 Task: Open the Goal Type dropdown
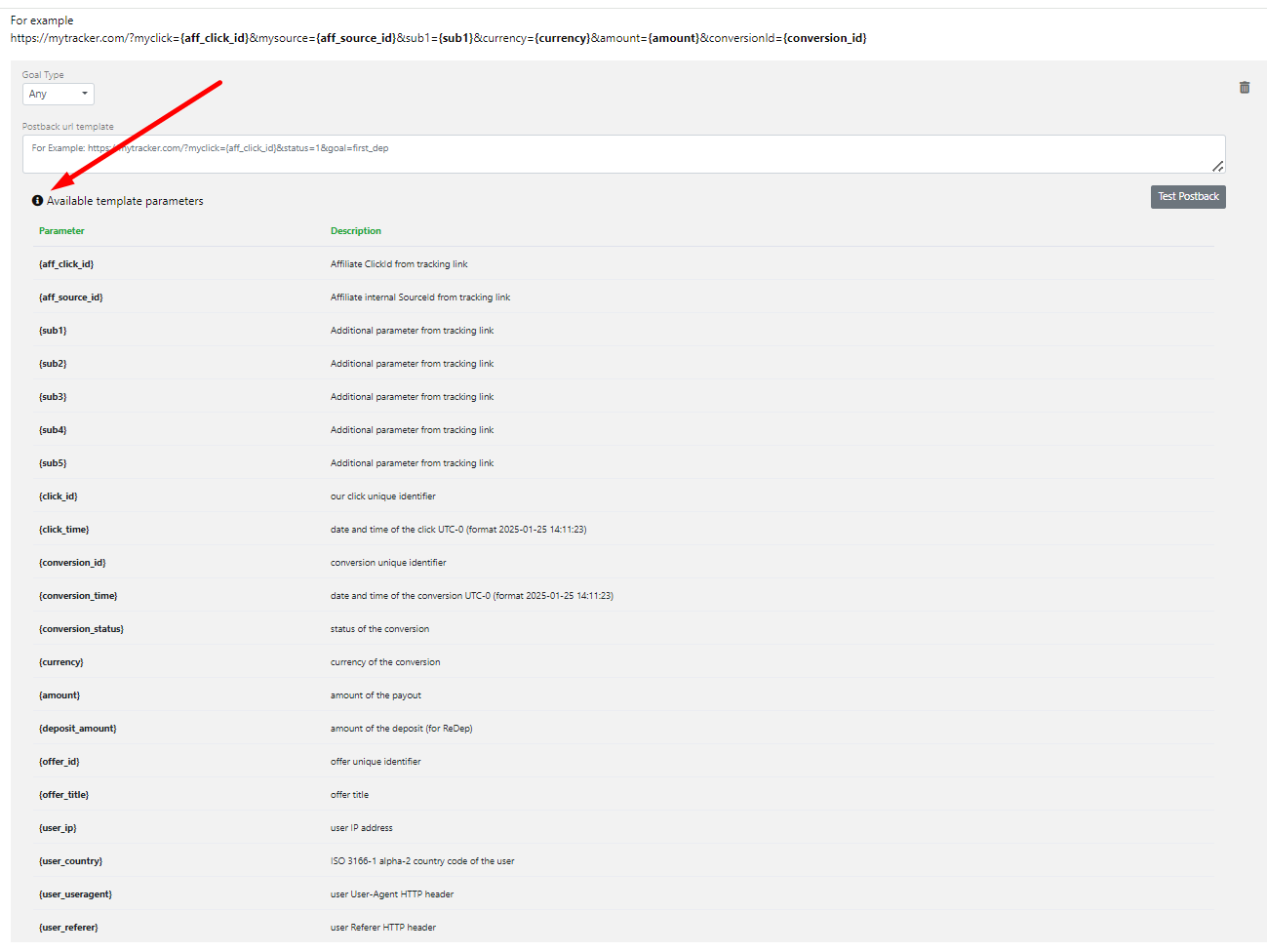(x=59, y=94)
